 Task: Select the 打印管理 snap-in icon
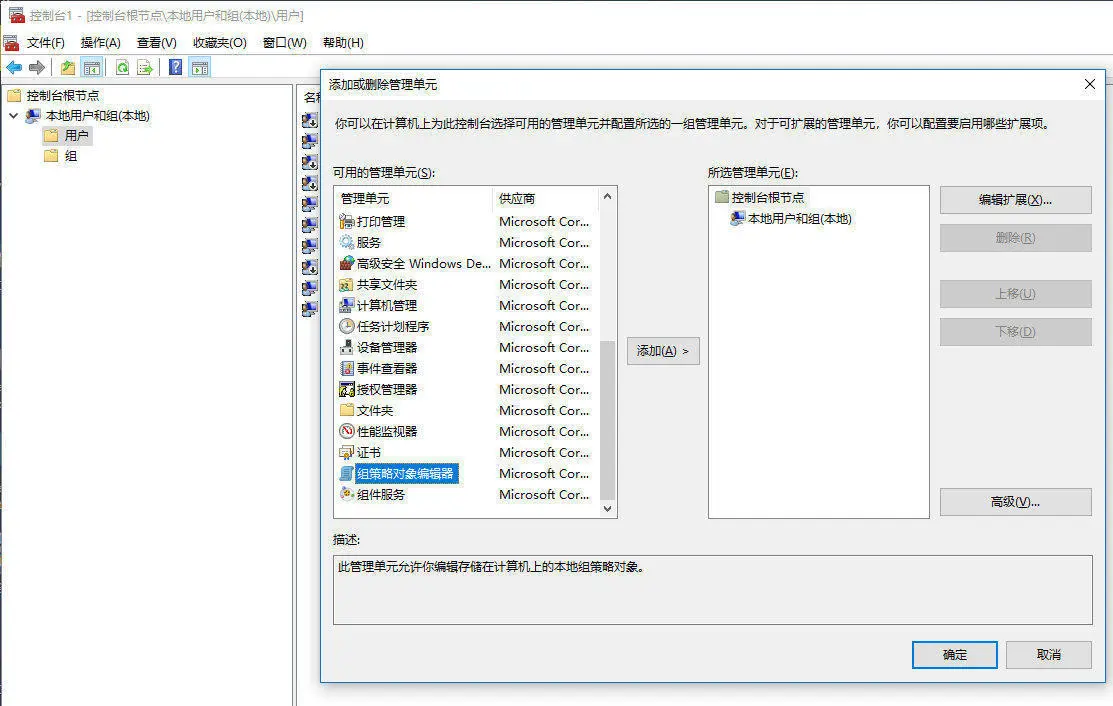[x=346, y=221]
